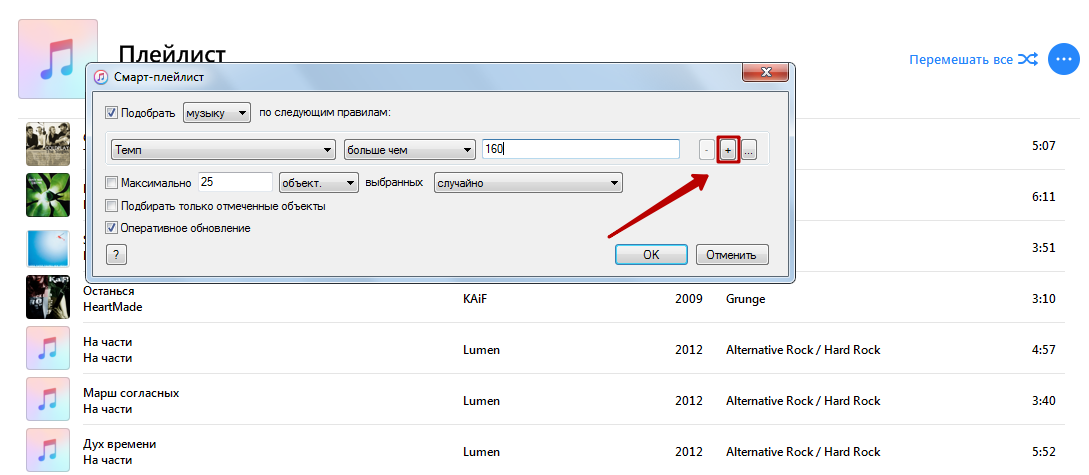Click the large playlist artwork music note
Viewport: 1089px width, 475px height.
click(x=58, y=59)
